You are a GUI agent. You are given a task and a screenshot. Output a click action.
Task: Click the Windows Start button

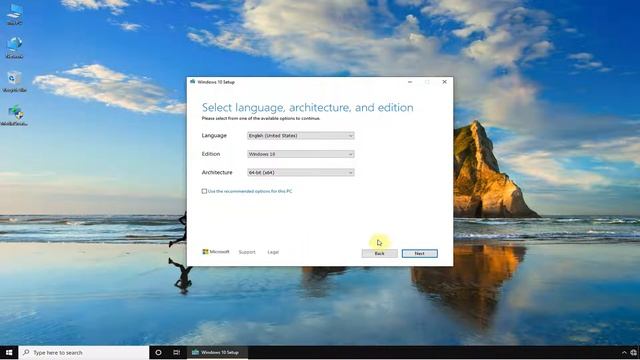pos(9,352)
